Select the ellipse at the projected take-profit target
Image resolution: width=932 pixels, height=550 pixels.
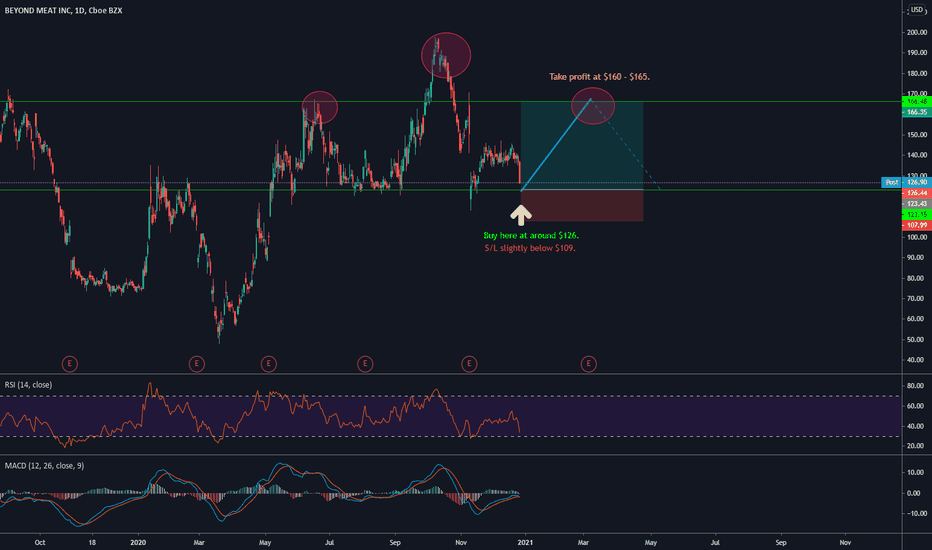593,106
